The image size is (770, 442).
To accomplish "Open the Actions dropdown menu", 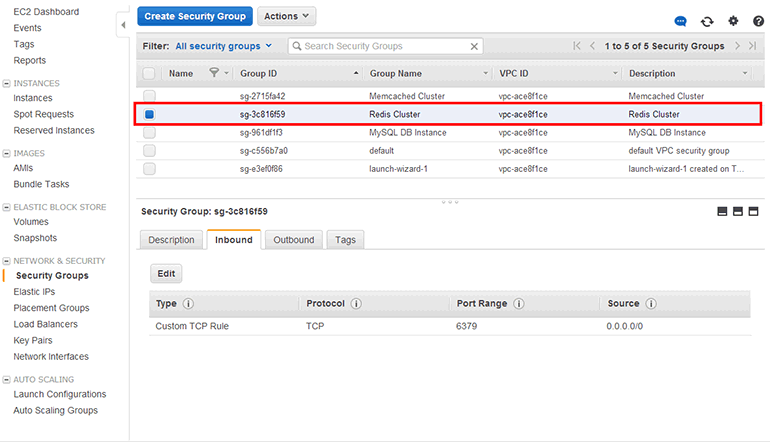I will pos(286,16).
